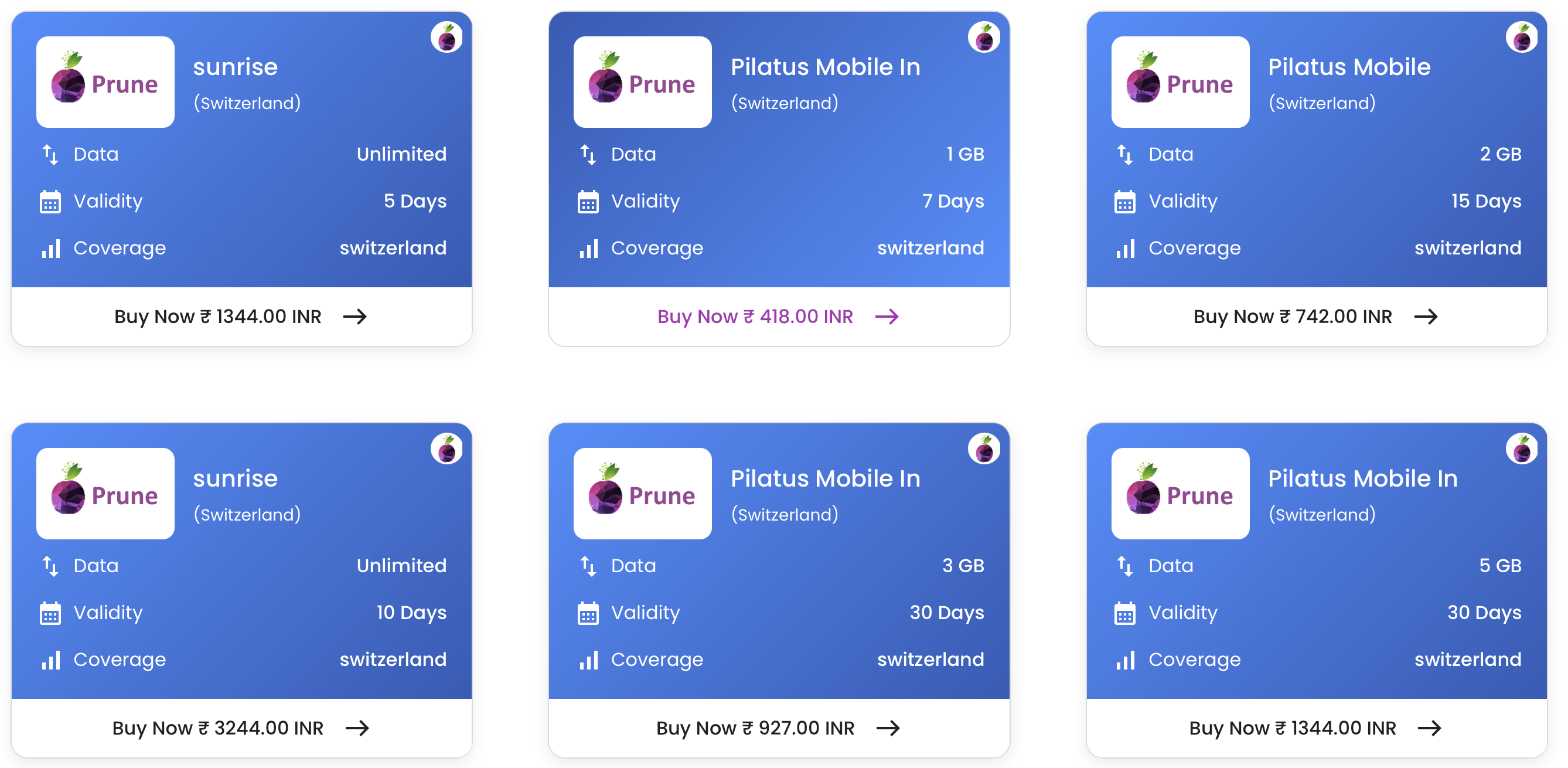Click the round prune badge on Pilatus 5 GB card
The image size is (1568, 768).
click(x=1521, y=450)
